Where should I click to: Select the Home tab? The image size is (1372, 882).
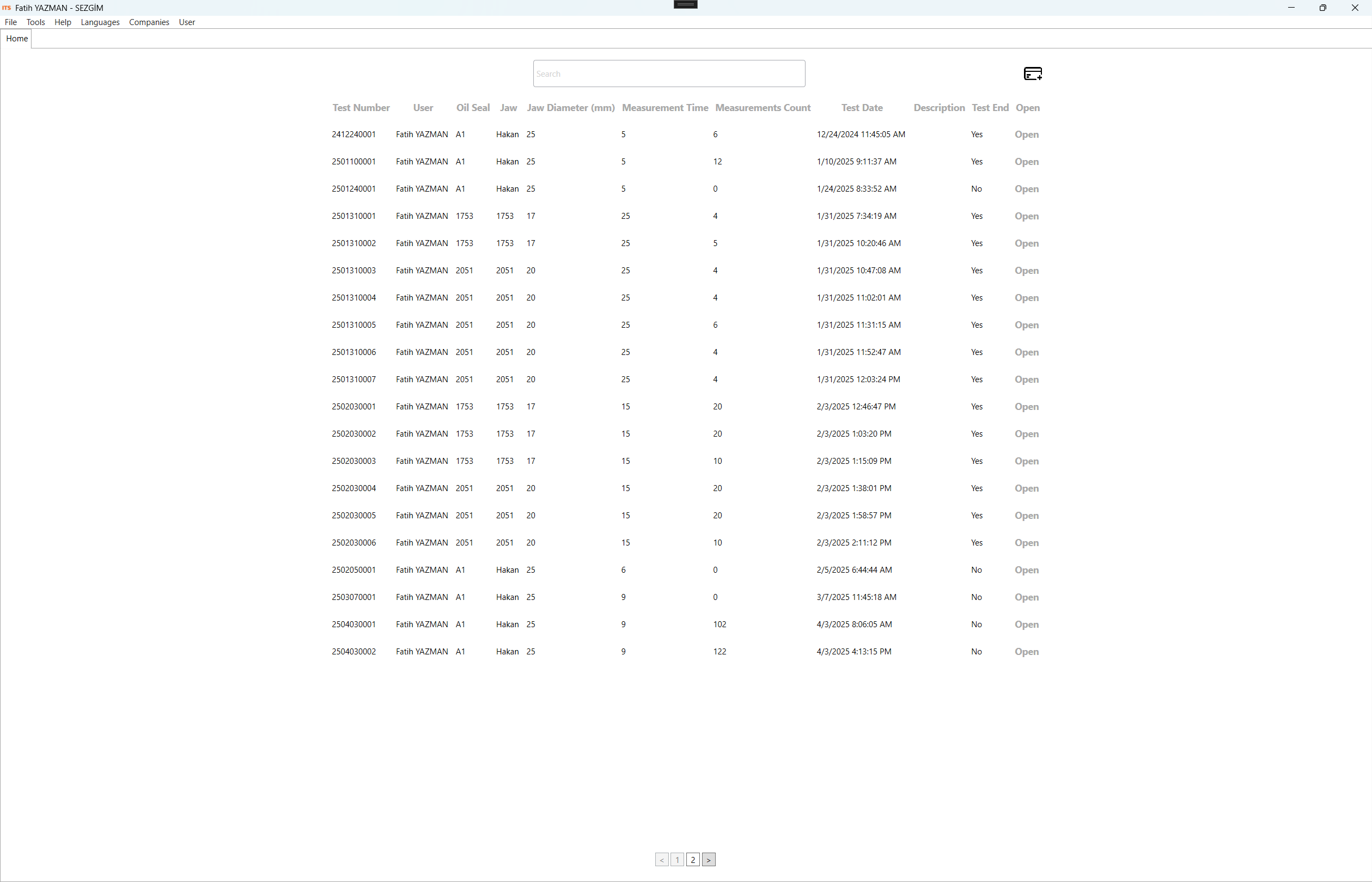coord(17,39)
